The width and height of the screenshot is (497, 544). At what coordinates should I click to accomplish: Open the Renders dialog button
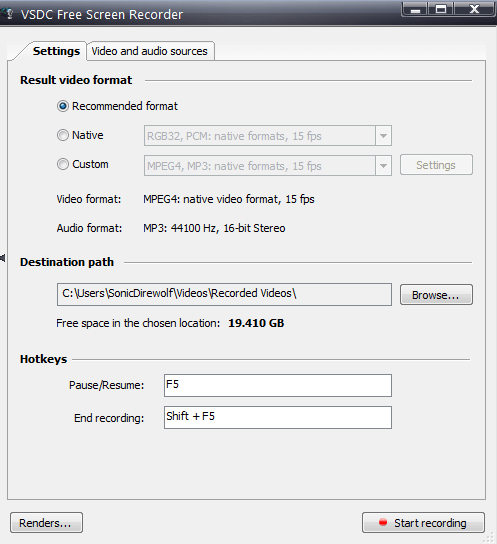click(x=46, y=522)
